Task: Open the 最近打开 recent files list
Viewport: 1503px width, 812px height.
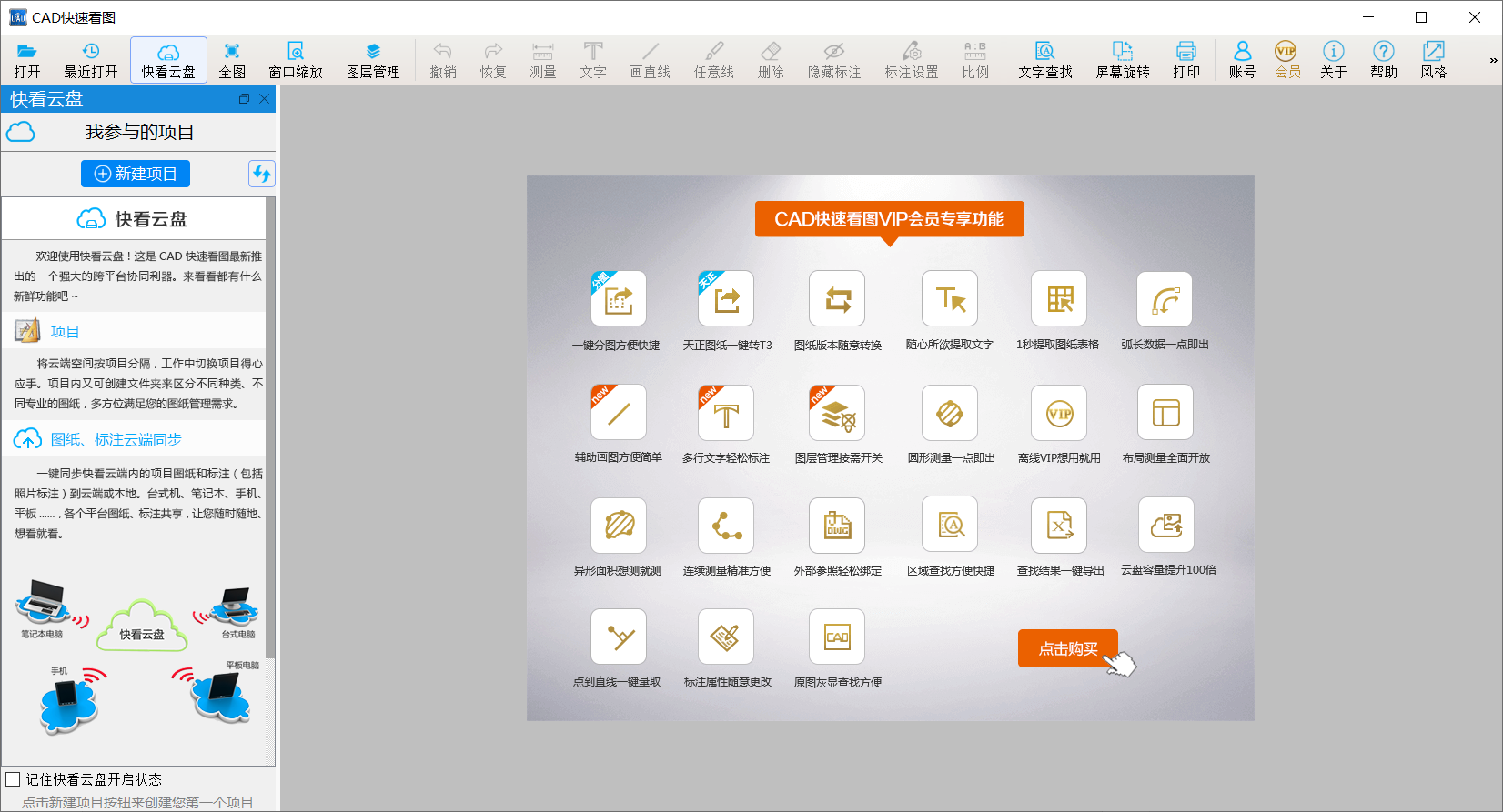Action: tap(91, 61)
